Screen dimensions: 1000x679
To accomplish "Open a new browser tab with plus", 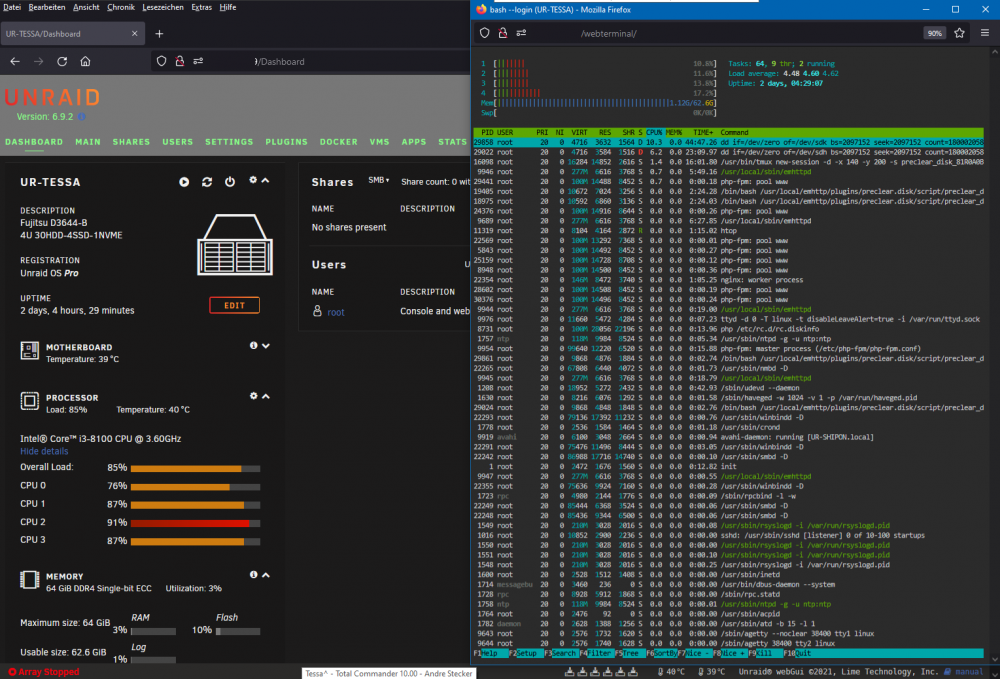I will [x=159, y=34].
